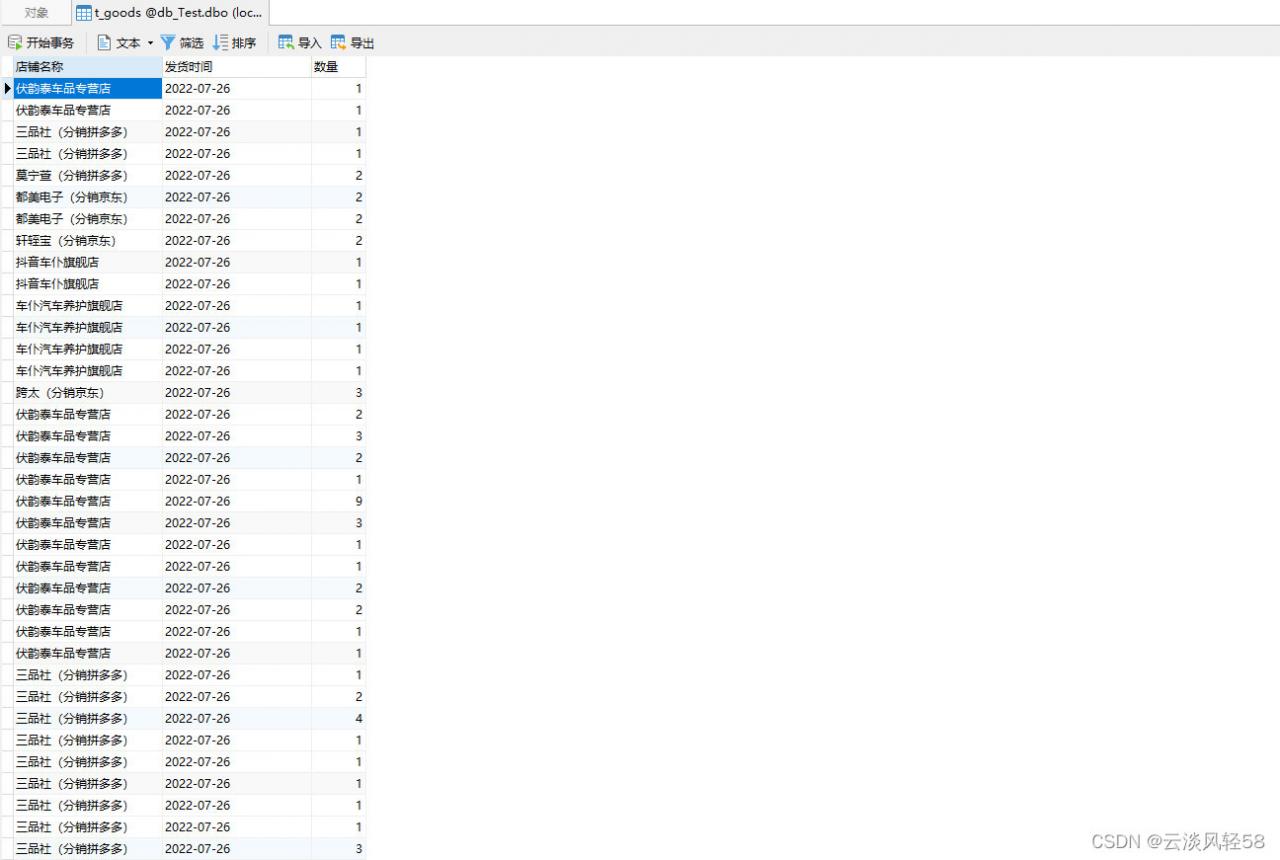Click the date cell in the 莫宁萱 row

(x=237, y=176)
